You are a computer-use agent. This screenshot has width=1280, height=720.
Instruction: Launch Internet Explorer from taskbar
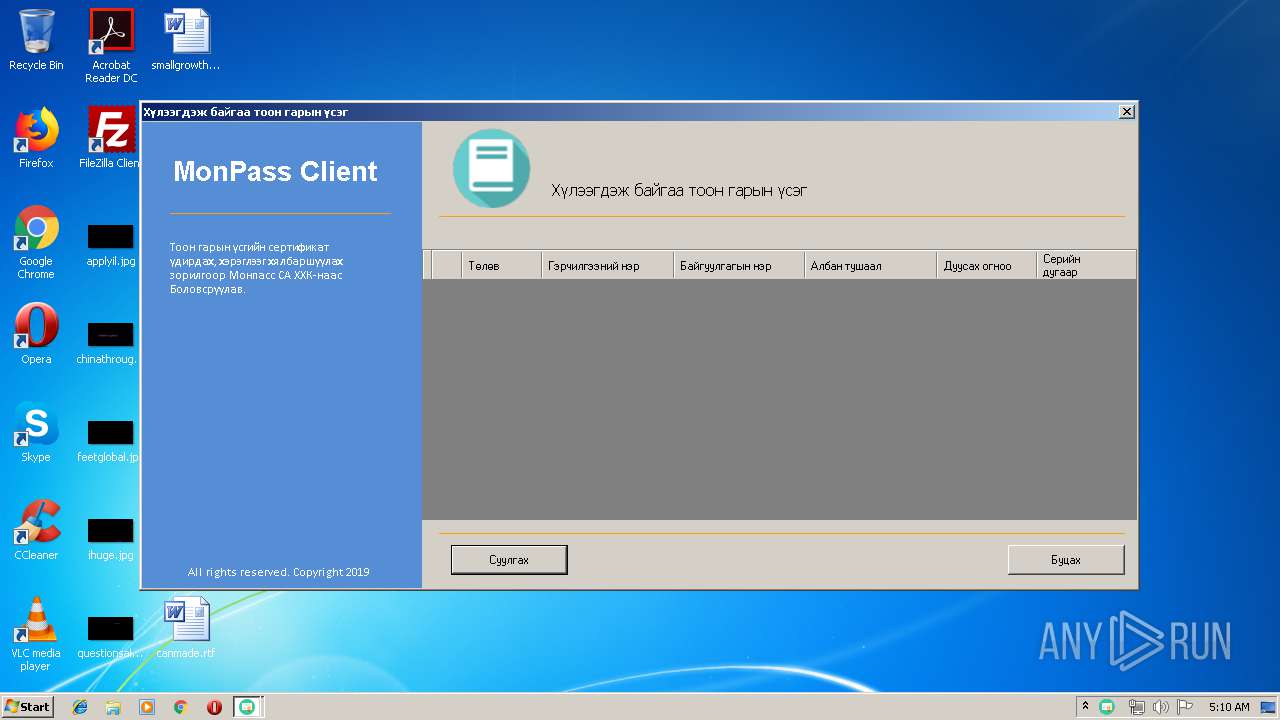coord(80,707)
